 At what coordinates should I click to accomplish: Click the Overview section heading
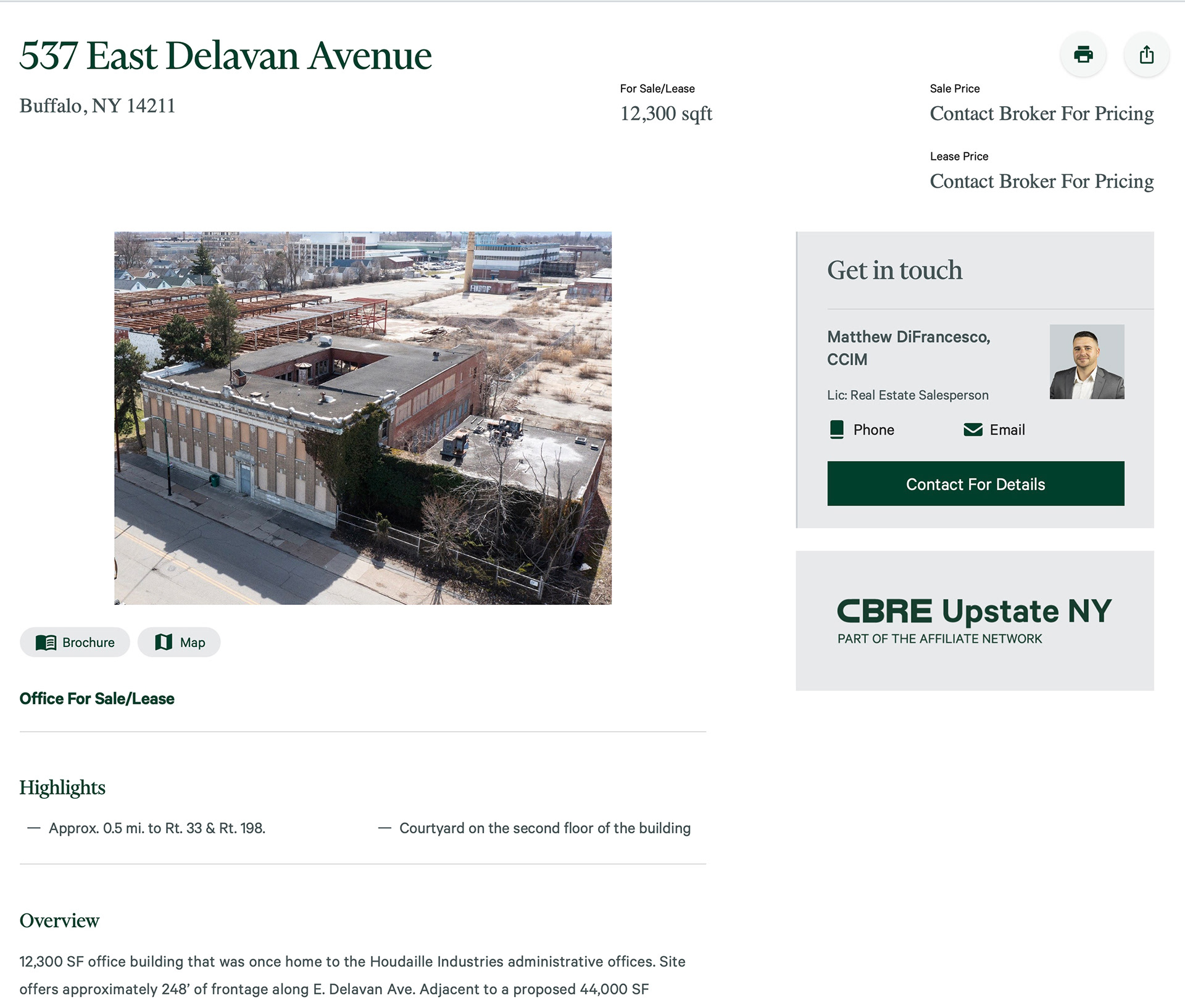(x=59, y=920)
